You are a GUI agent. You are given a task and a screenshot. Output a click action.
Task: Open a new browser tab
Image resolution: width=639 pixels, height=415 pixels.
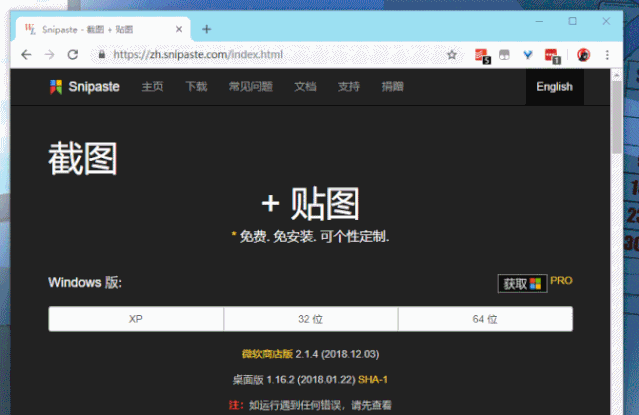pyautogui.click(x=207, y=29)
